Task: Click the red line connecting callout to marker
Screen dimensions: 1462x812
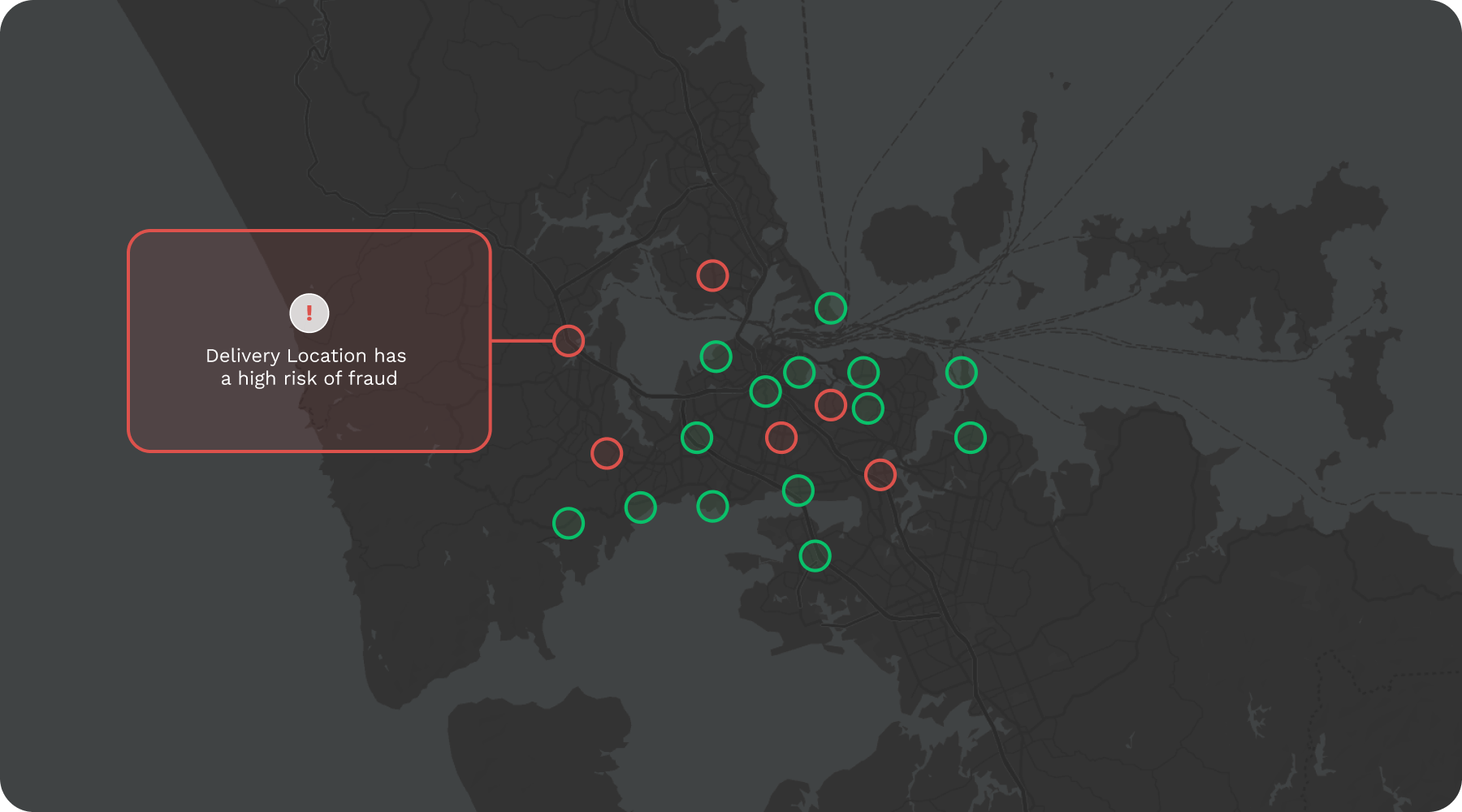Action: pos(521,341)
